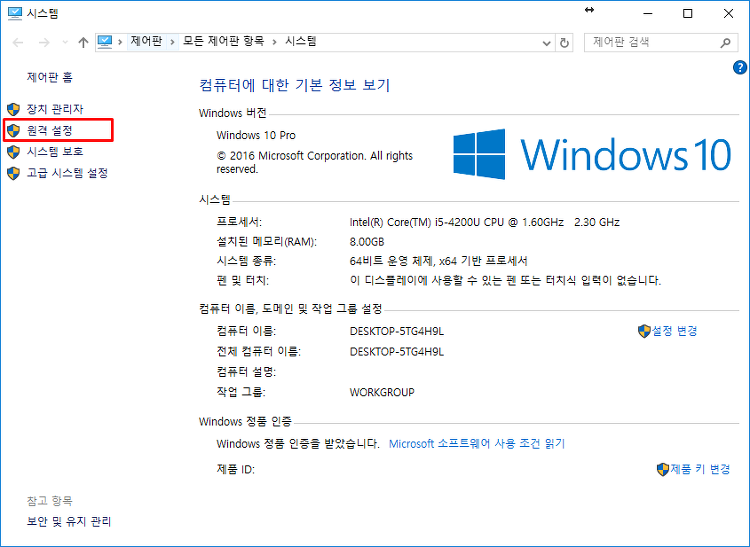
Task: Expand the address bar history dropdown
Action: 546,43
